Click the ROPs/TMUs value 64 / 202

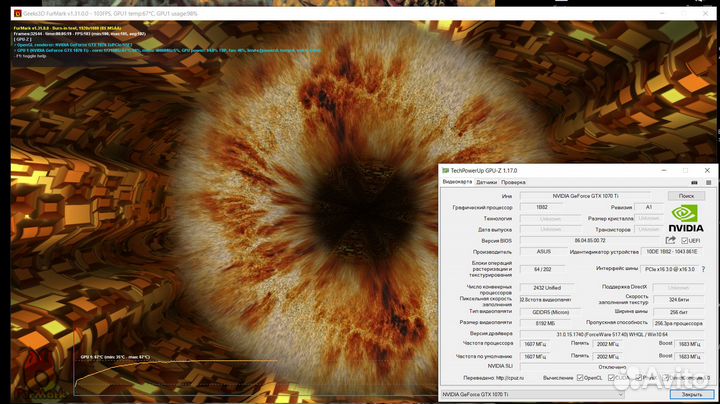tap(542, 269)
